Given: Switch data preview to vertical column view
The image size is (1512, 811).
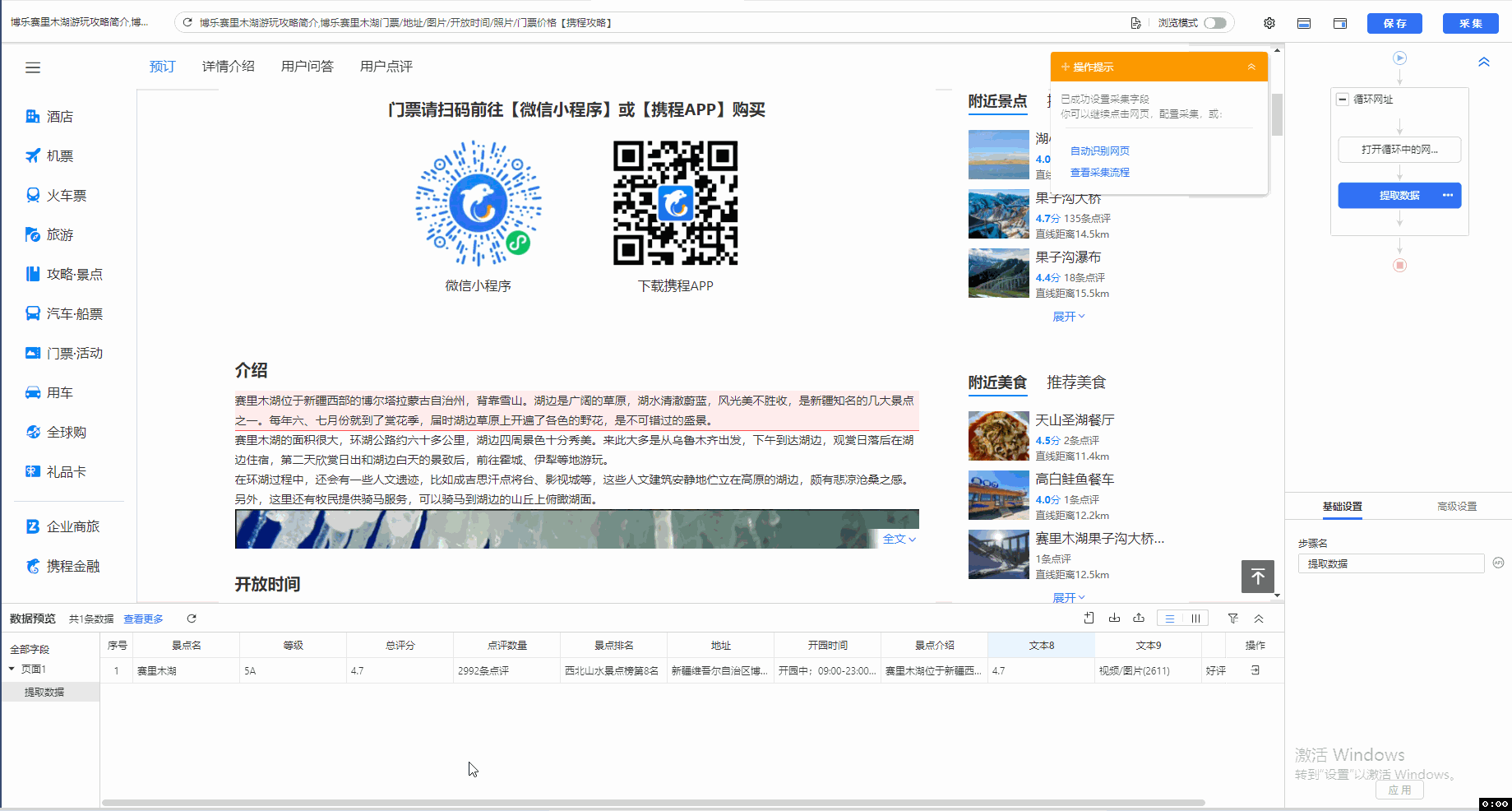Looking at the screenshot, I should (x=1195, y=619).
